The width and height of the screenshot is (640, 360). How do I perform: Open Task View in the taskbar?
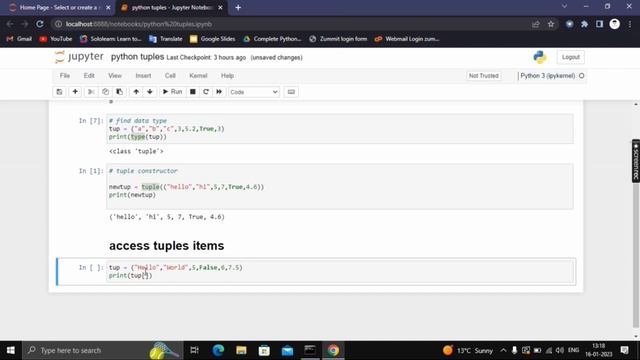coord(194,350)
